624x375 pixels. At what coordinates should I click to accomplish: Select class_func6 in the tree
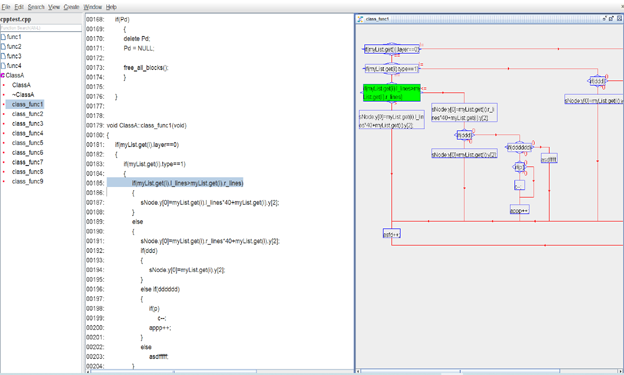pos(27,152)
